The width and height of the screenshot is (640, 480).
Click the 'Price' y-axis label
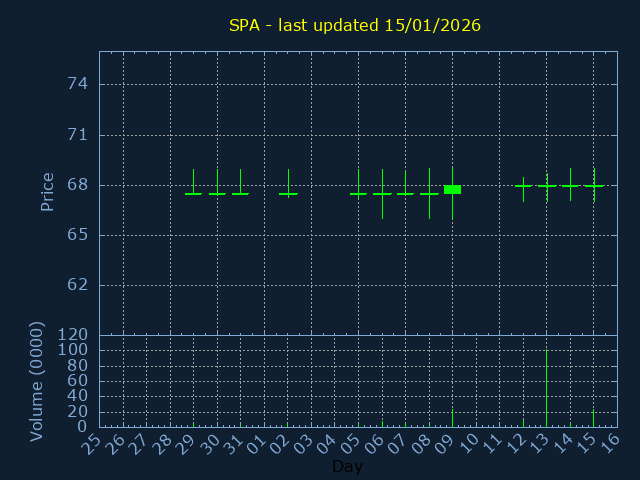tap(47, 191)
